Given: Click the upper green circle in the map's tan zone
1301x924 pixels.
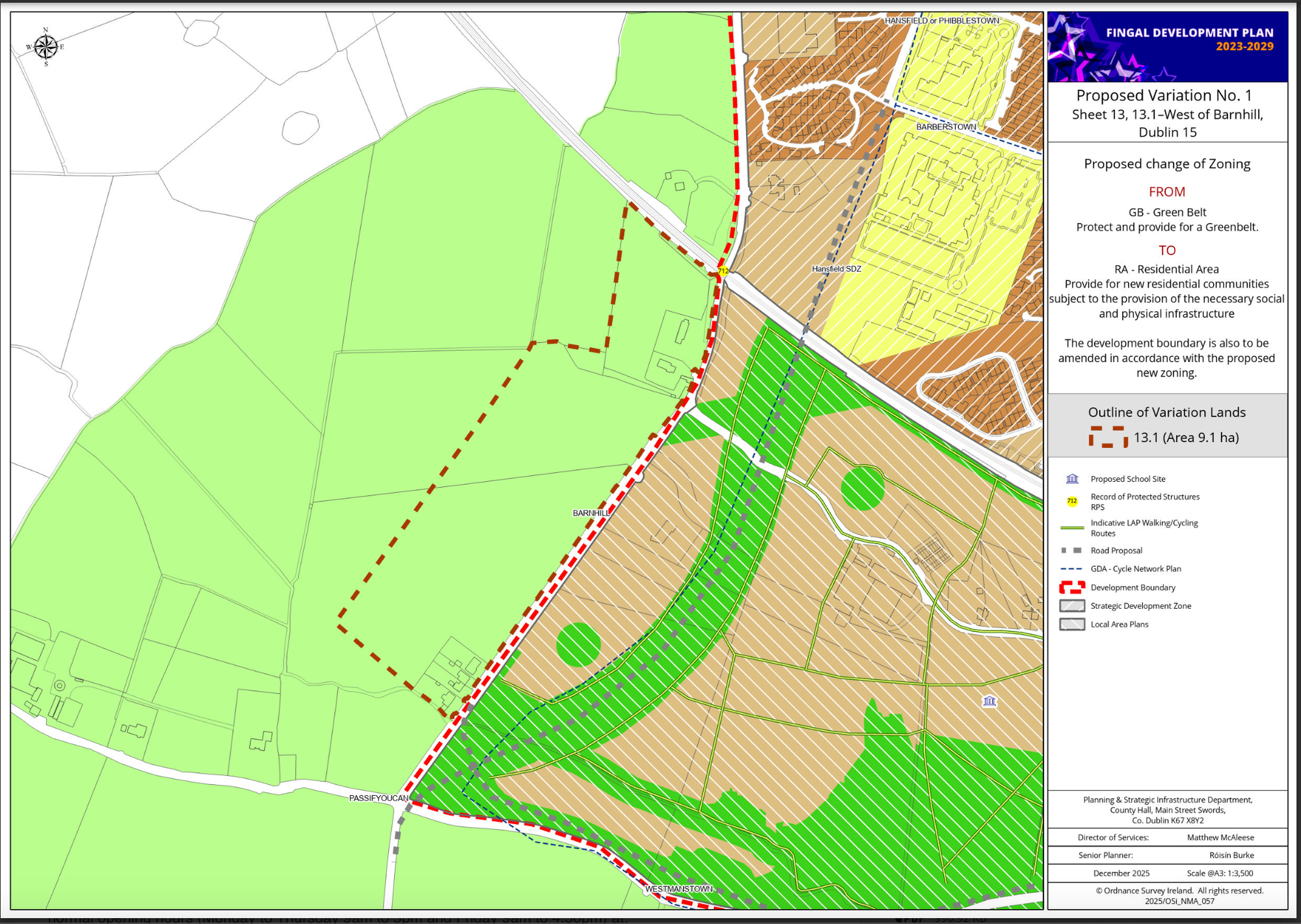Looking at the screenshot, I should [862, 488].
